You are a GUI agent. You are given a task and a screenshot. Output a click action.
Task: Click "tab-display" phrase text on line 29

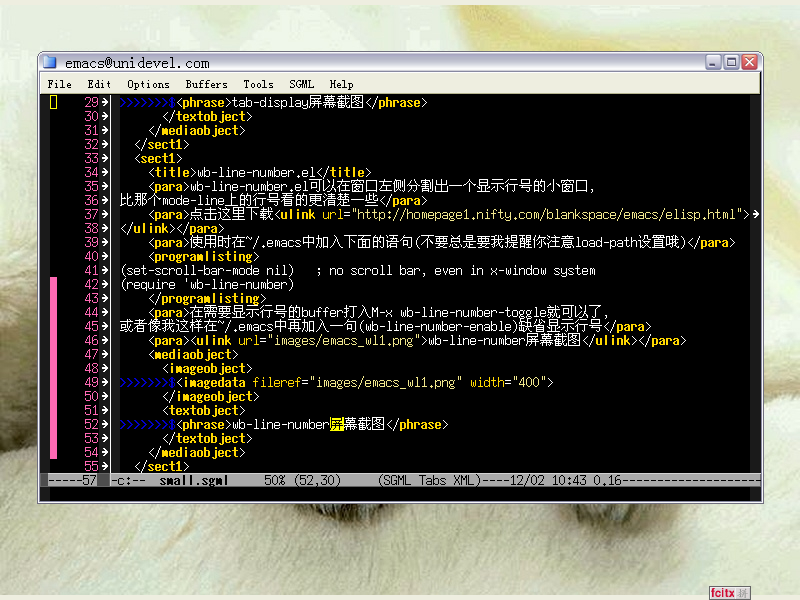(270, 103)
